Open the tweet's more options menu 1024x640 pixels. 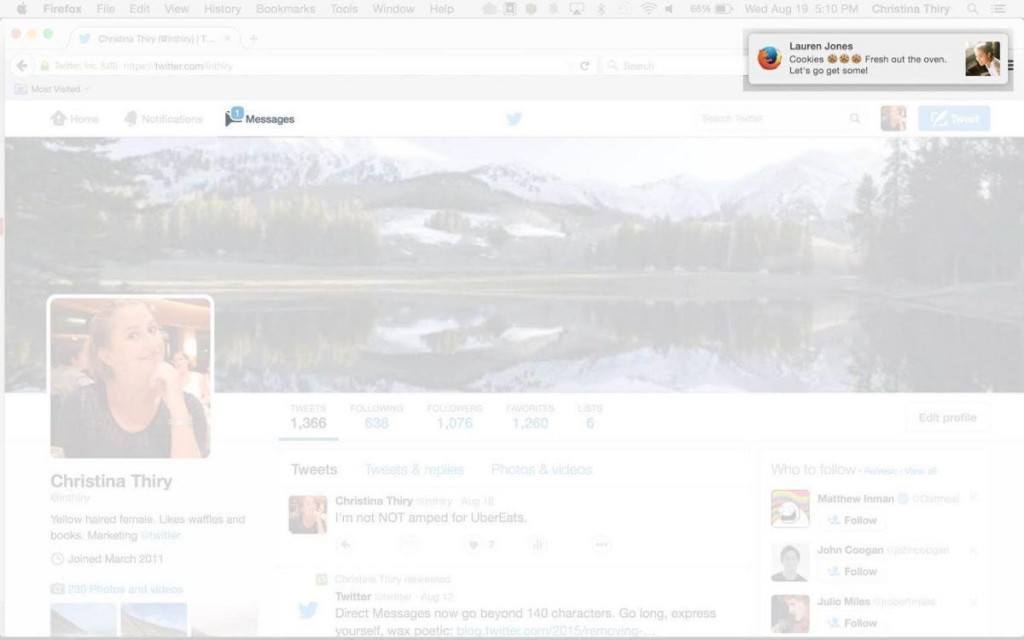click(x=602, y=544)
